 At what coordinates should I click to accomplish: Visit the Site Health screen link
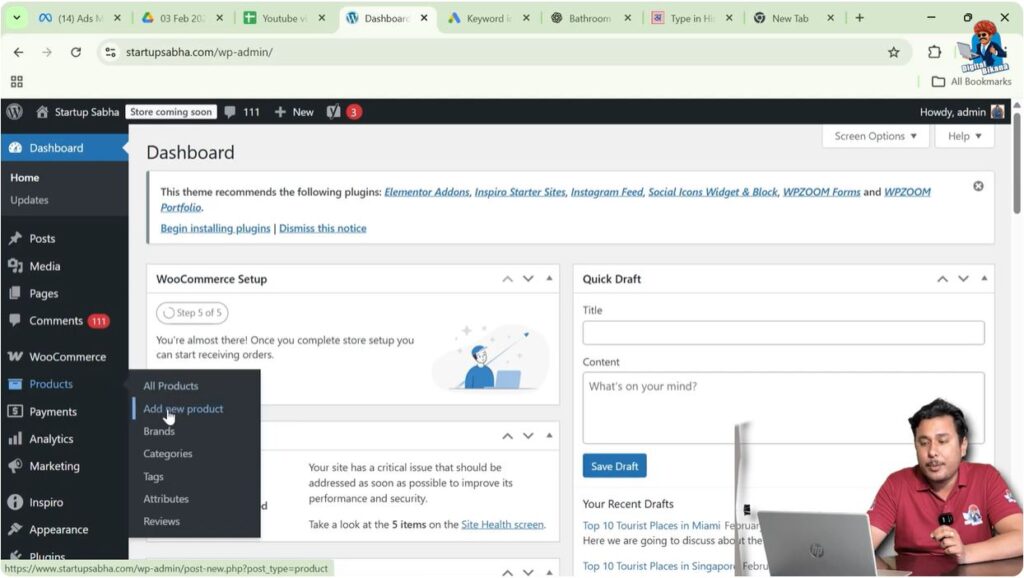[502, 524]
